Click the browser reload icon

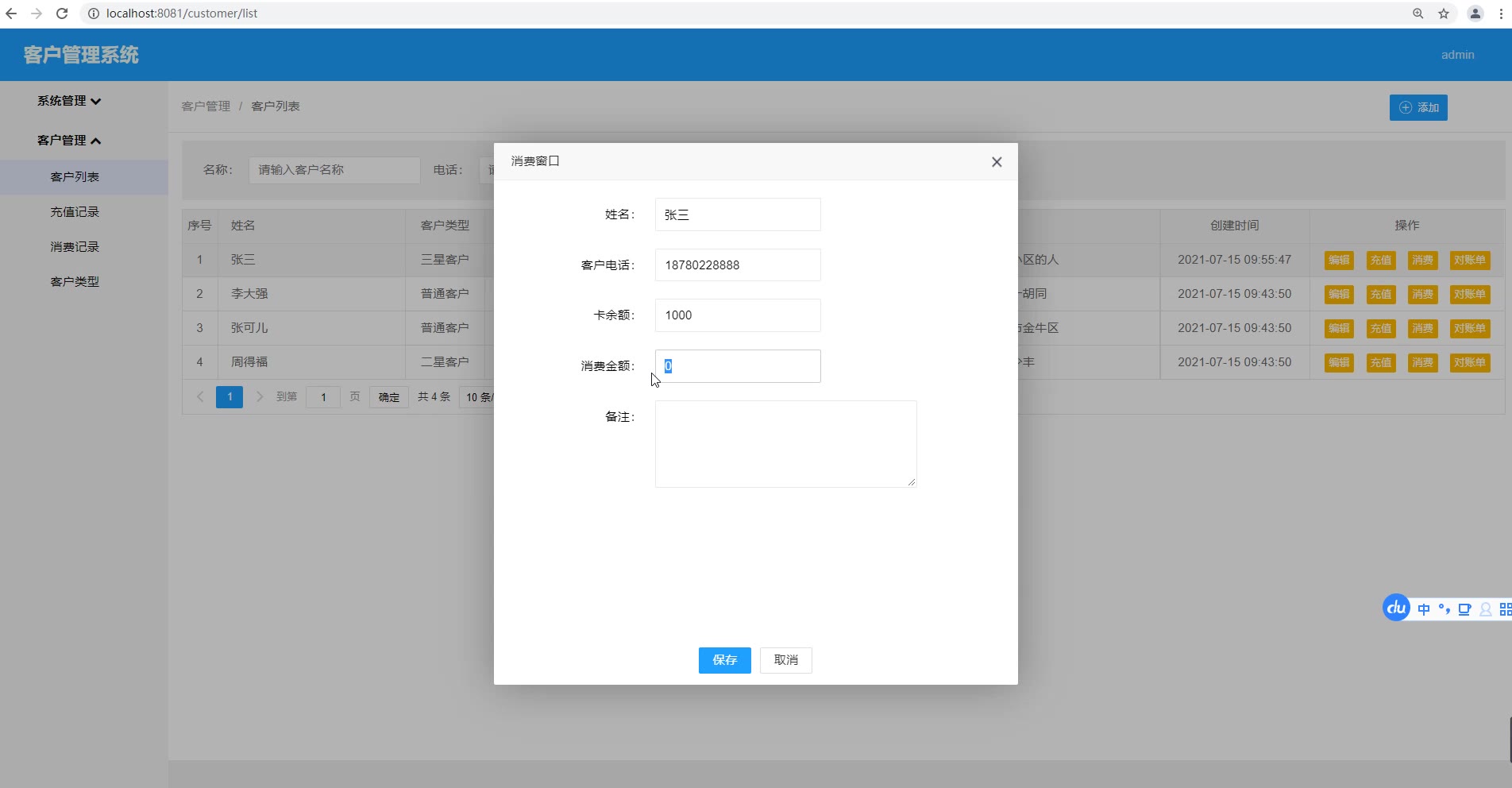(62, 14)
